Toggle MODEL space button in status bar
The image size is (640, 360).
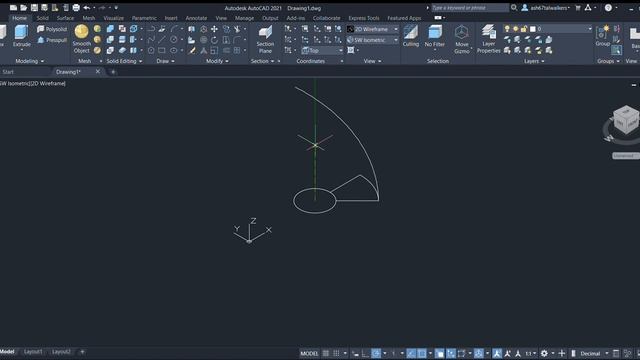[309, 353]
